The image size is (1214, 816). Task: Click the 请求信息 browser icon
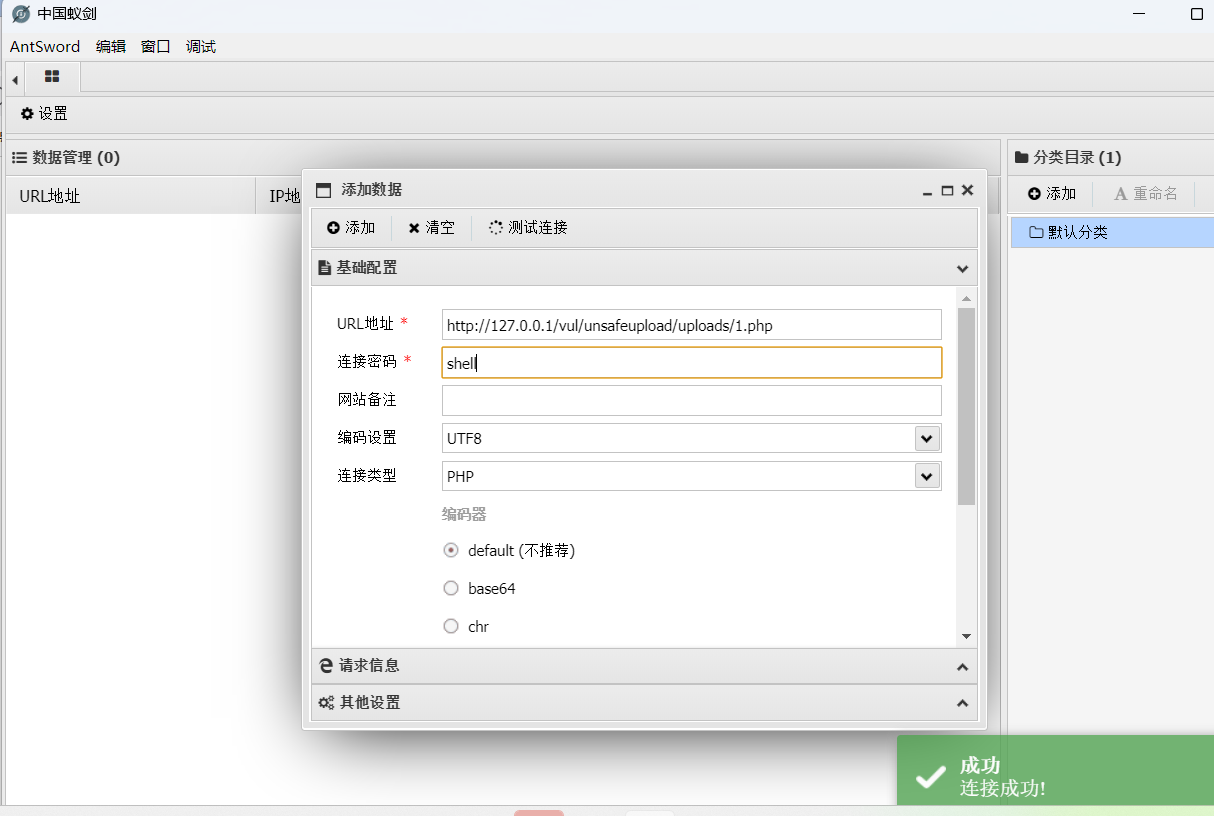pyautogui.click(x=325, y=665)
